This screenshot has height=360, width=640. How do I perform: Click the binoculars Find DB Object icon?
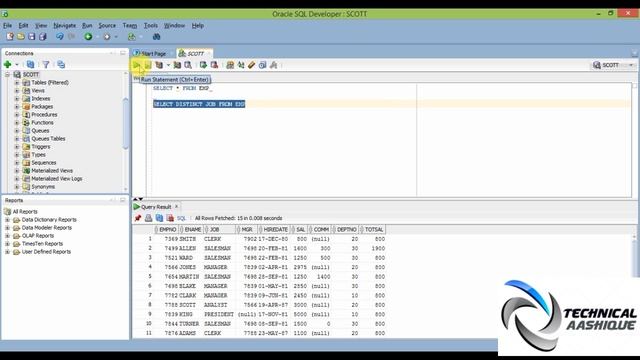pos(156,37)
